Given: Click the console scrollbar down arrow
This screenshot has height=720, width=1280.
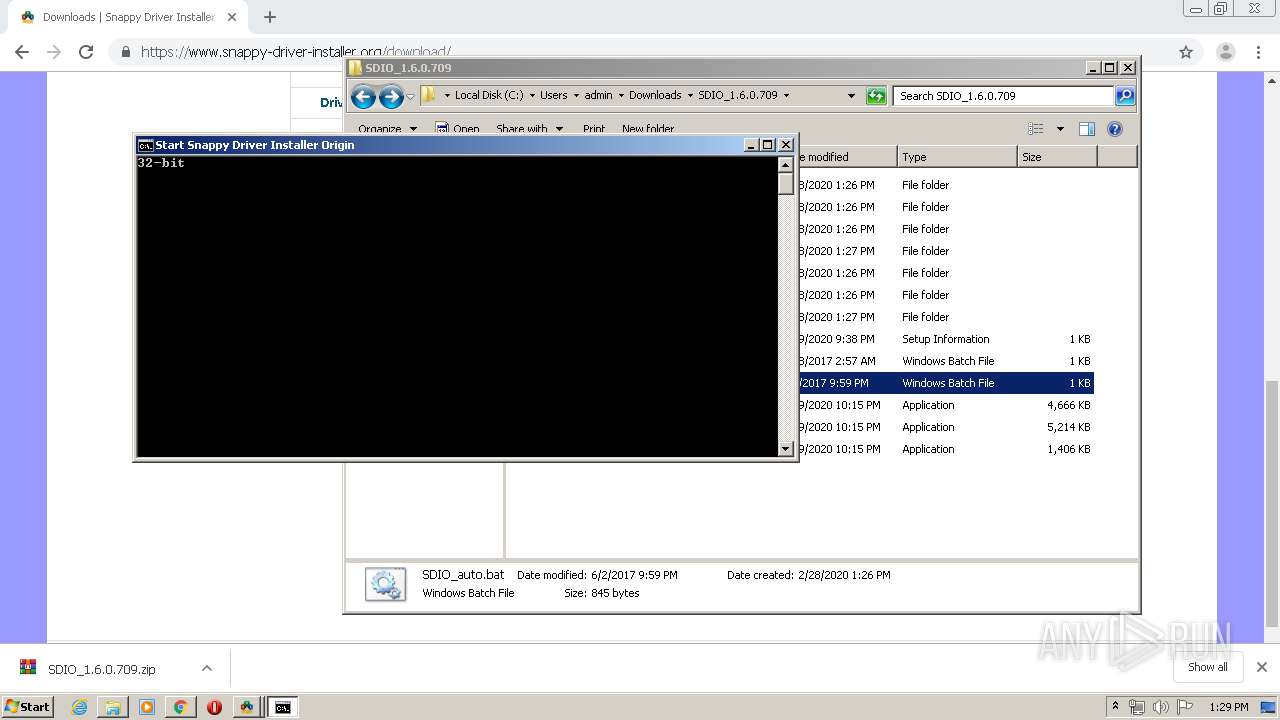Looking at the screenshot, I should 785,450.
